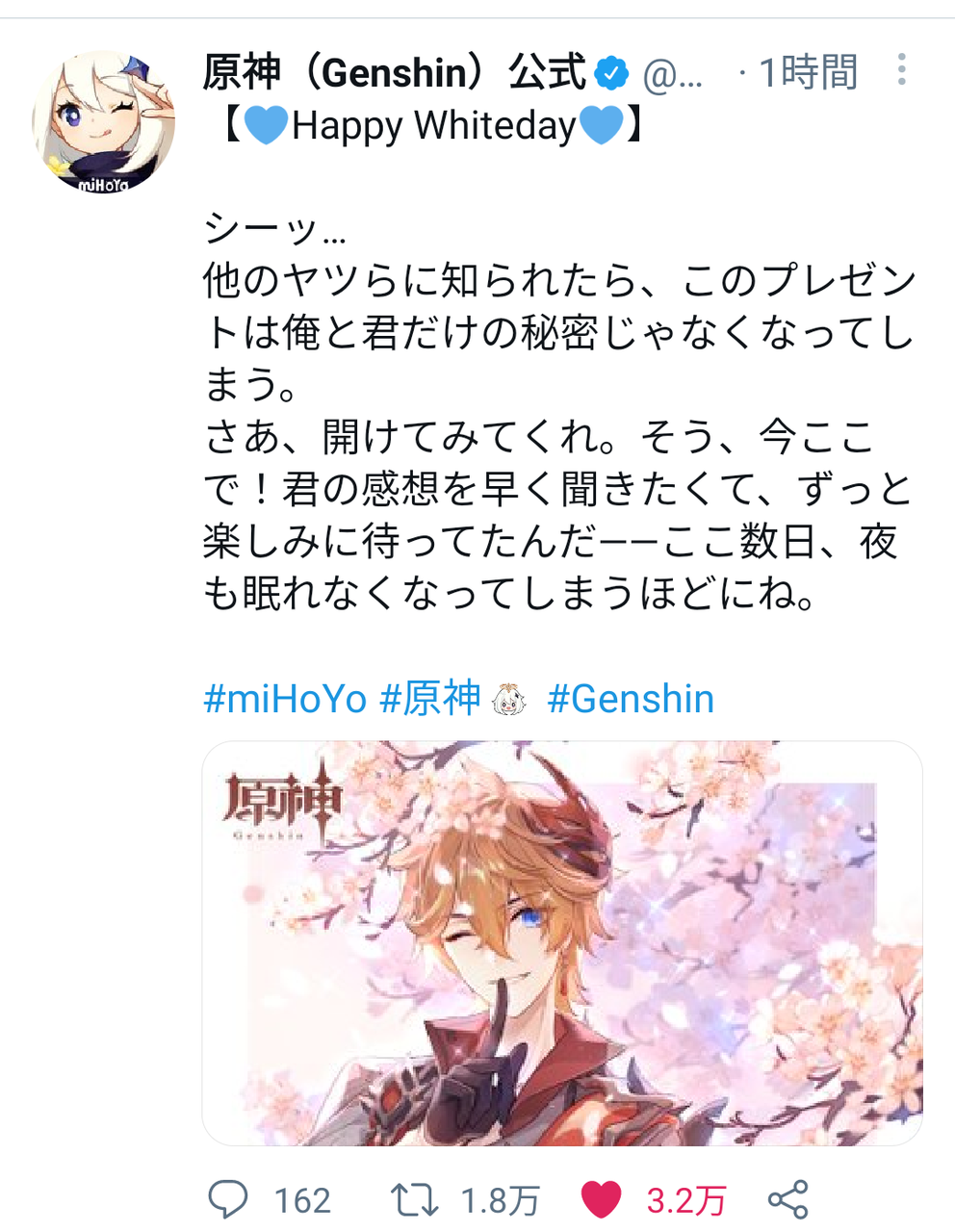Open the #miHoYo hashtag
The height and width of the screenshot is (1232, 955).
(x=285, y=699)
